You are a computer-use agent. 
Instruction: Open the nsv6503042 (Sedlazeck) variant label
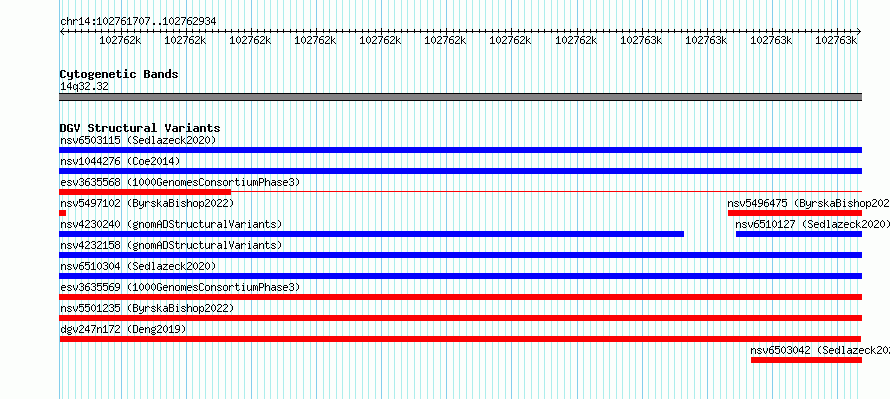click(x=820, y=350)
